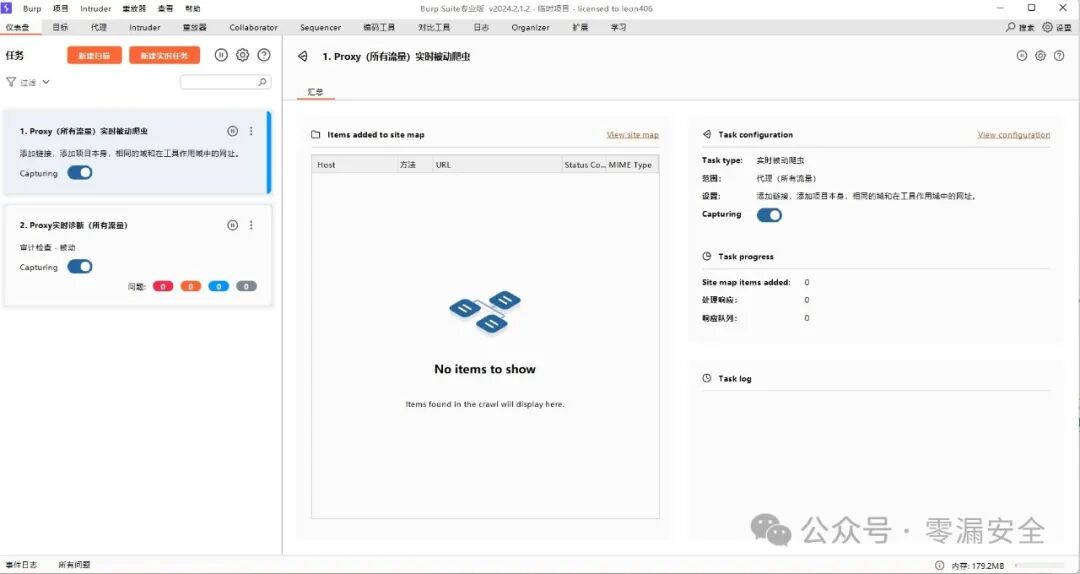
Task: Open the three-dot menu for task 2
Action: coord(251,225)
